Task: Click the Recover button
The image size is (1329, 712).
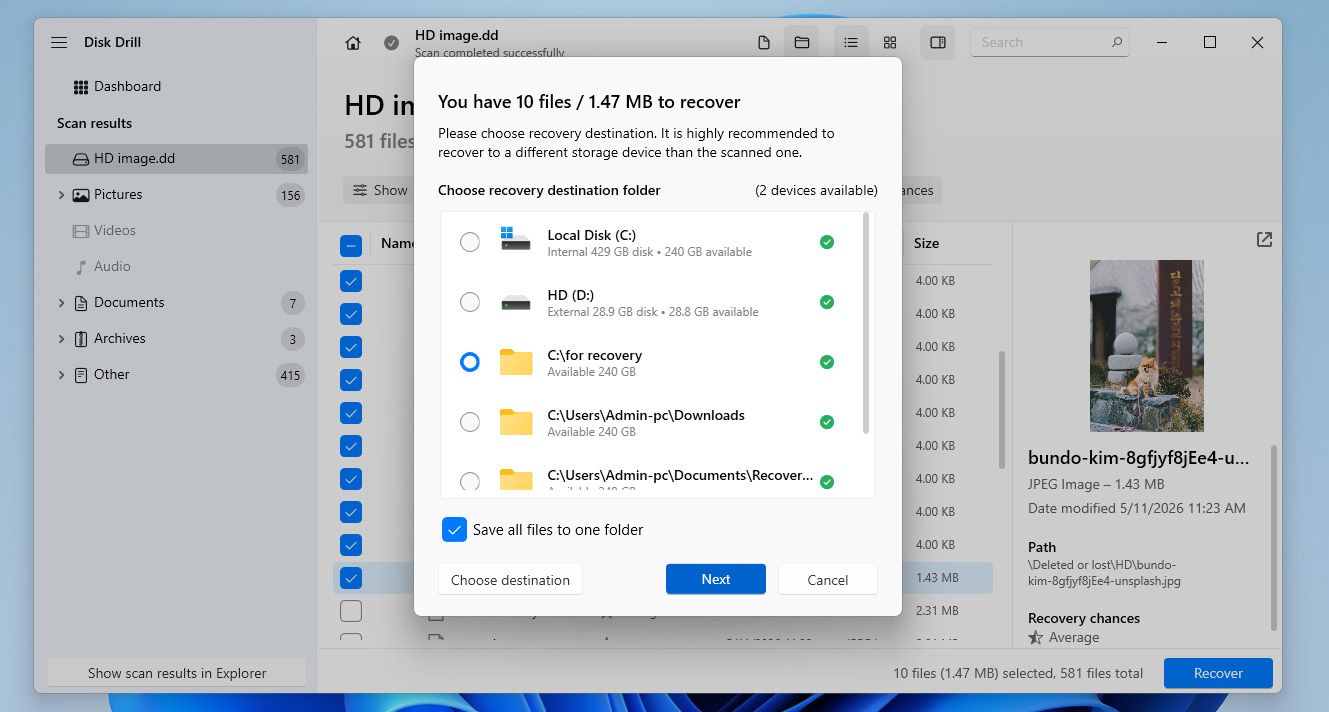Action: tap(1218, 673)
